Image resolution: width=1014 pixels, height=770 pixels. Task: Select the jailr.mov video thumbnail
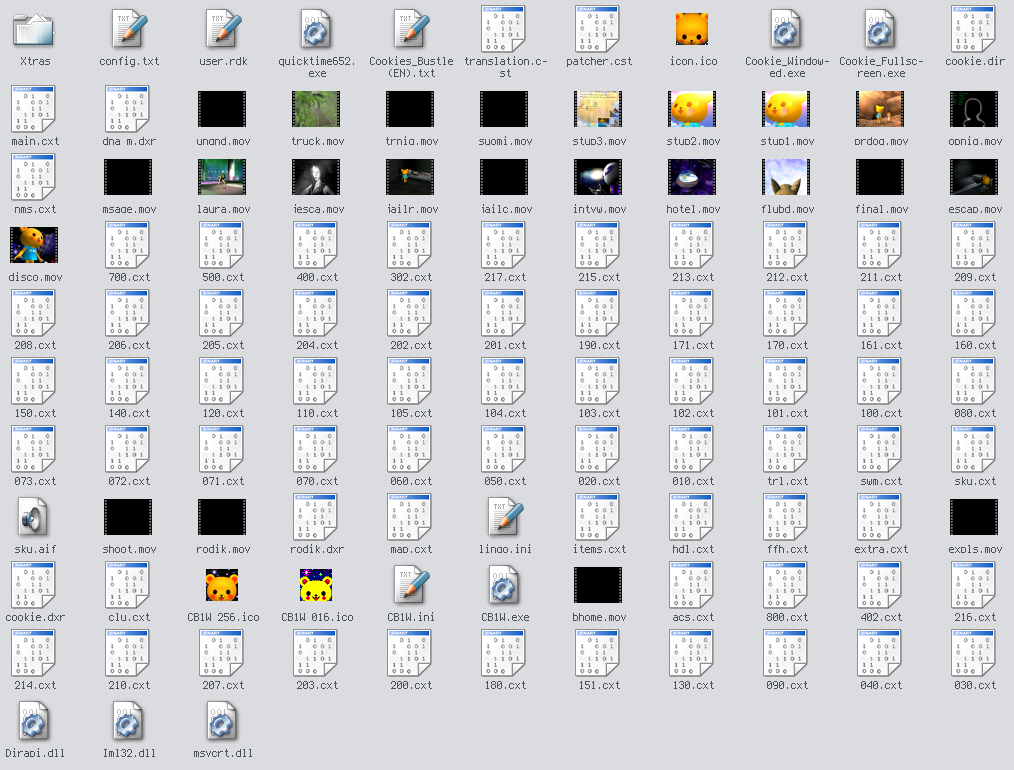pos(411,177)
